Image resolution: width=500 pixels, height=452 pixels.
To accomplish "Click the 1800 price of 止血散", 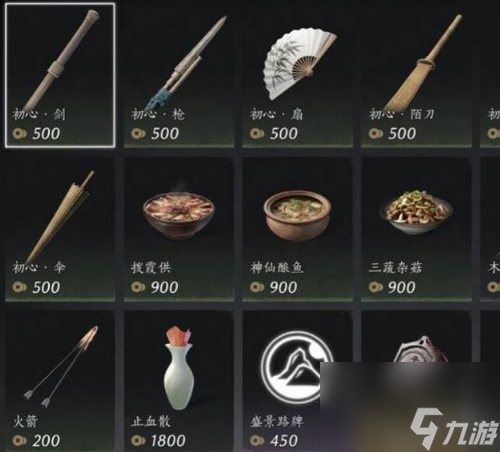I will pyautogui.click(x=168, y=441).
